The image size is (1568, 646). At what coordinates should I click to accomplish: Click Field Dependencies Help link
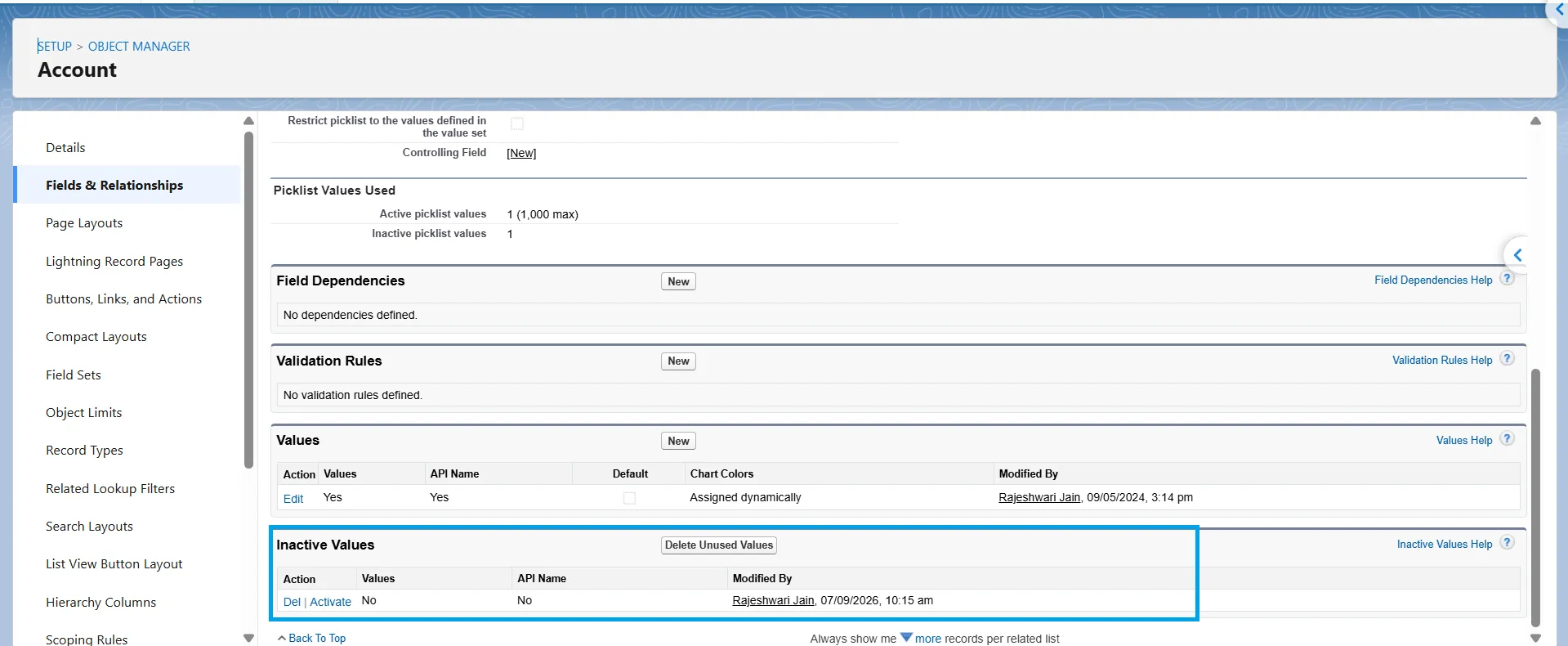point(1433,280)
